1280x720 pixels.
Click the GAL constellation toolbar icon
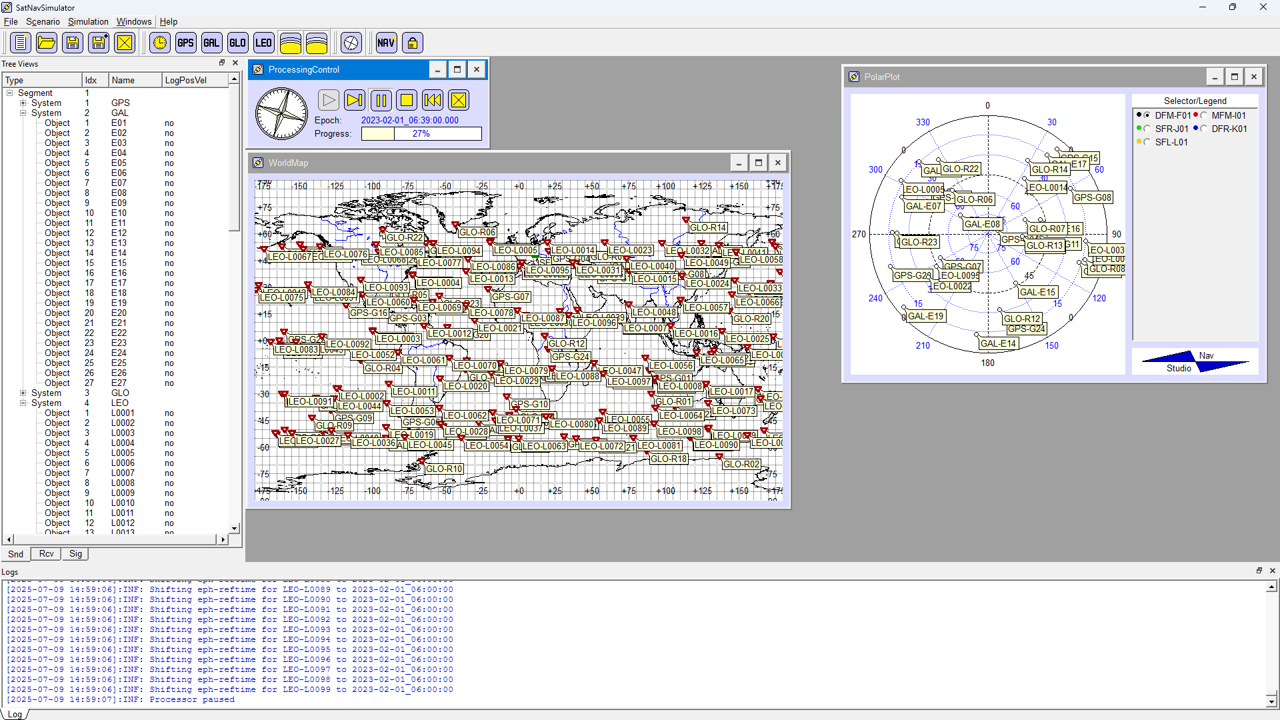(211, 42)
